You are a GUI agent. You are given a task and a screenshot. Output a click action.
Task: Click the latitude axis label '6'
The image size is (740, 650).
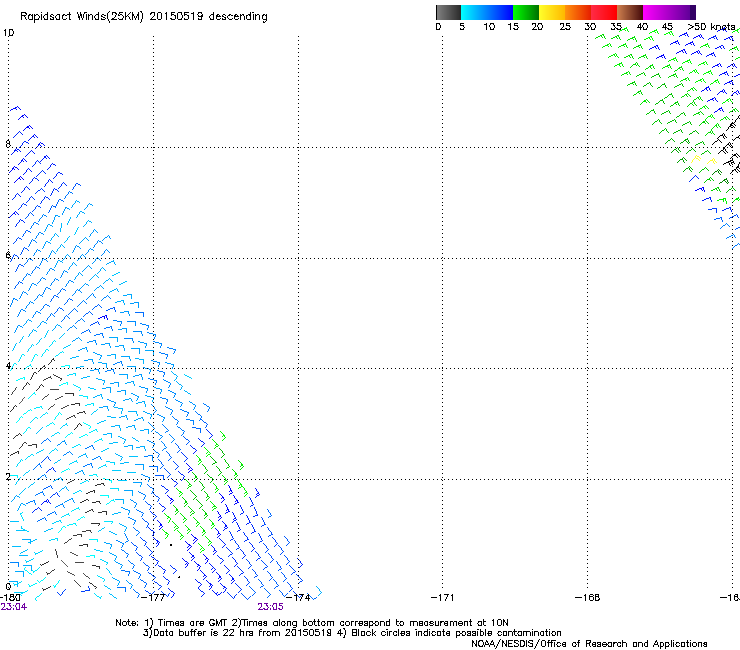coord(8,255)
